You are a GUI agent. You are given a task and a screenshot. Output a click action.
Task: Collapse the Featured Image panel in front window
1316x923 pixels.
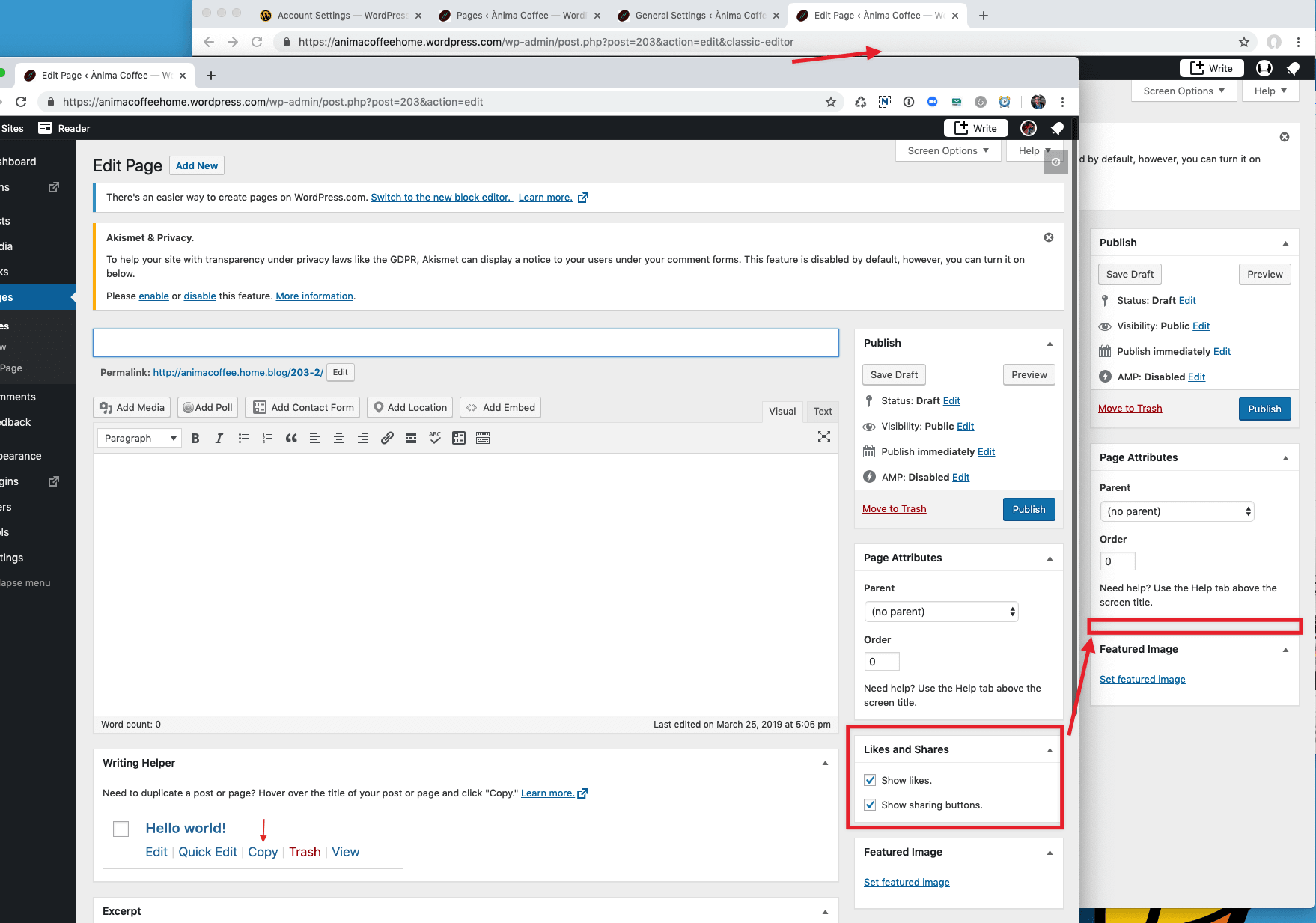coord(1050,853)
